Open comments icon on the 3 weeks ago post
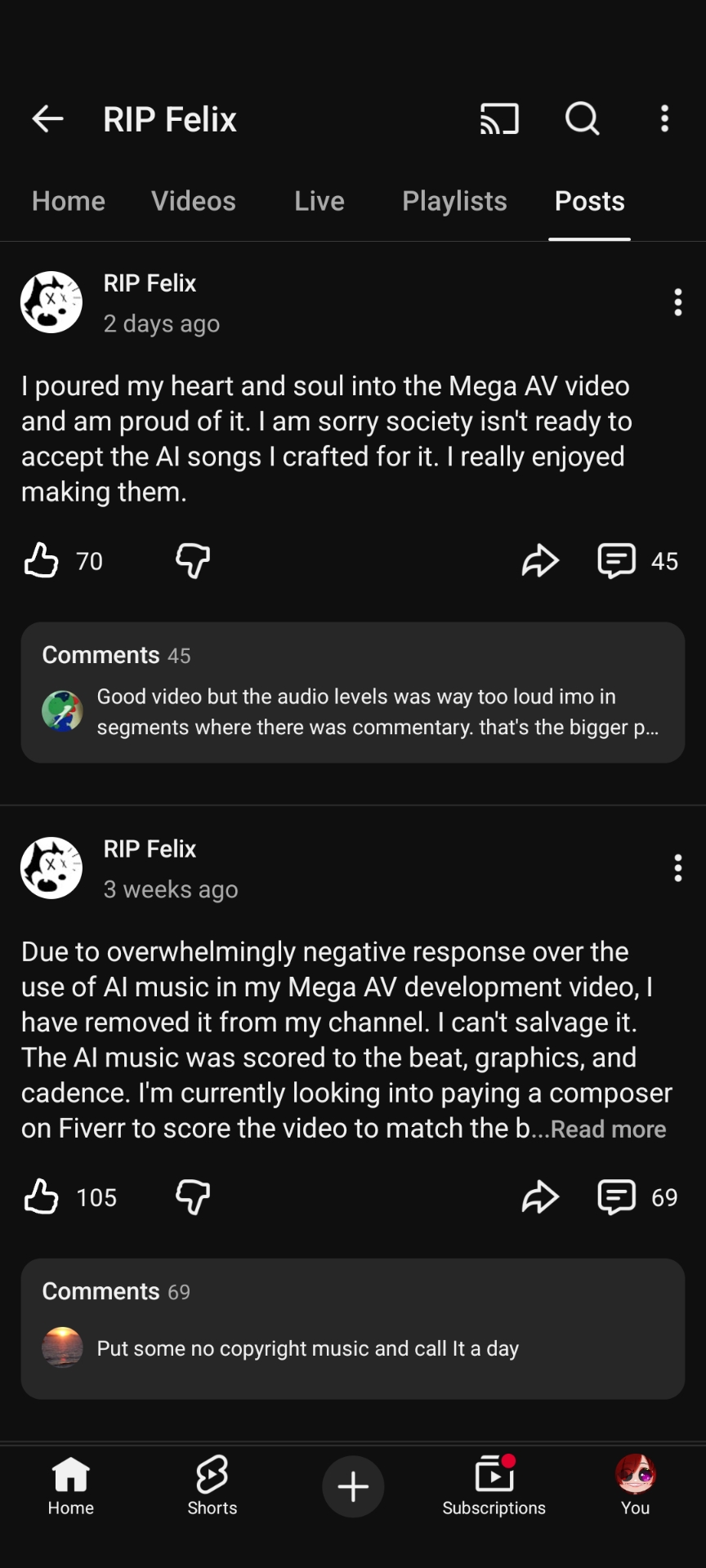 point(617,1197)
